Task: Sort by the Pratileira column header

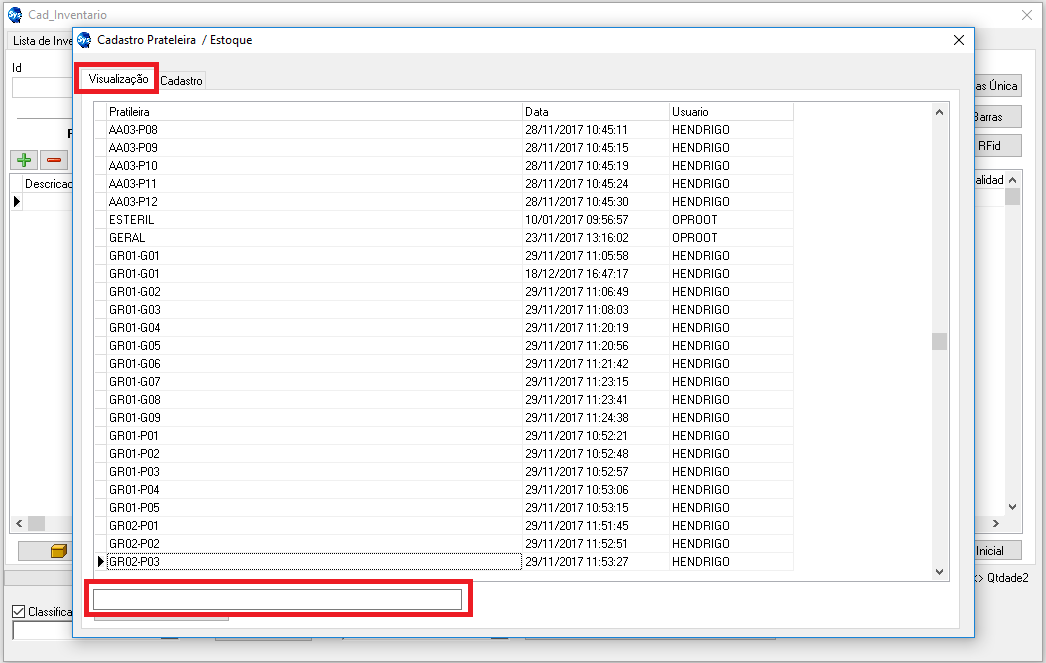Action: tap(314, 112)
